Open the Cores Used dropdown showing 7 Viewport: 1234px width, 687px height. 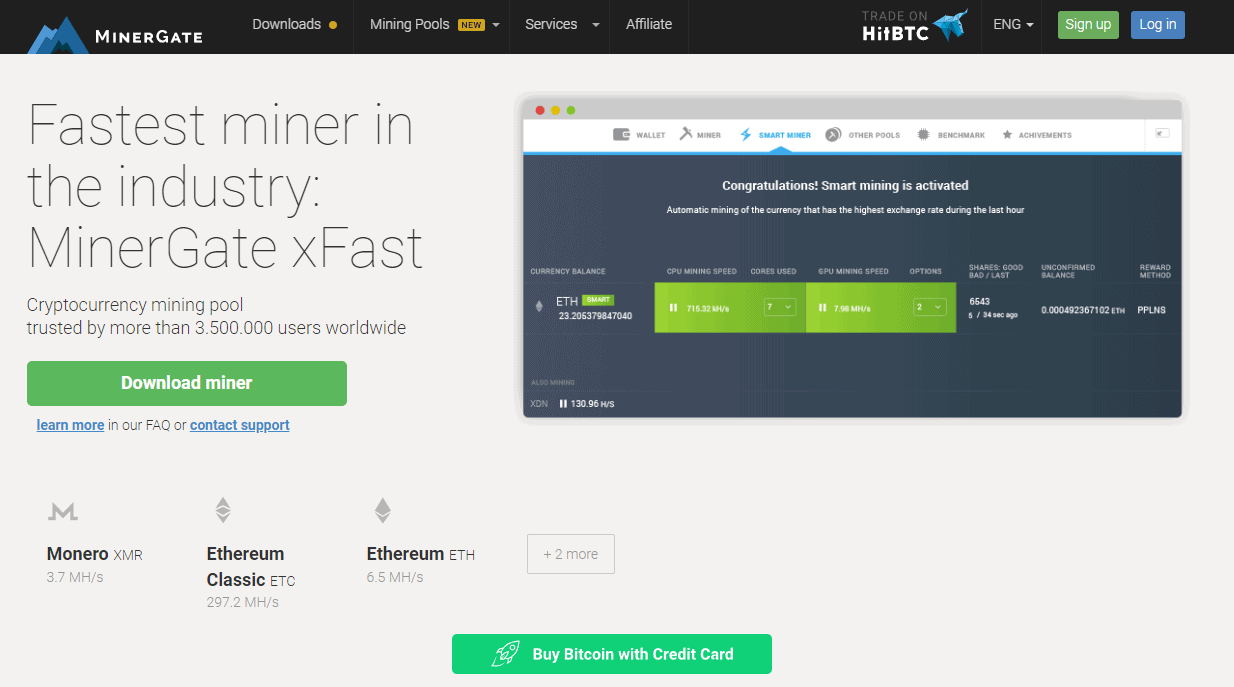click(779, 308)
